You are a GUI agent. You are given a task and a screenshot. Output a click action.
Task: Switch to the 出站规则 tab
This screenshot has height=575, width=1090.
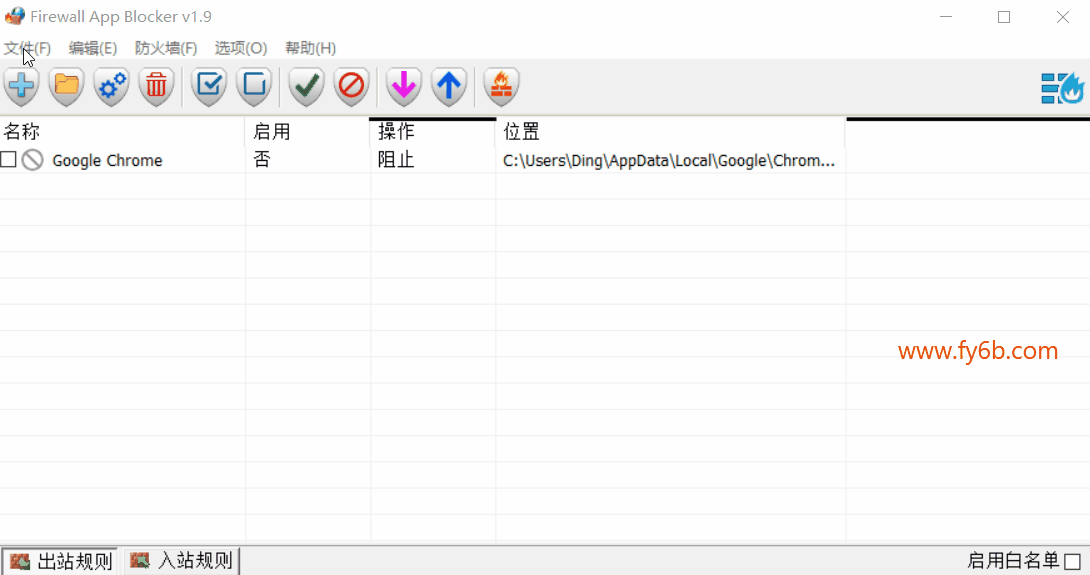point(60,561)
